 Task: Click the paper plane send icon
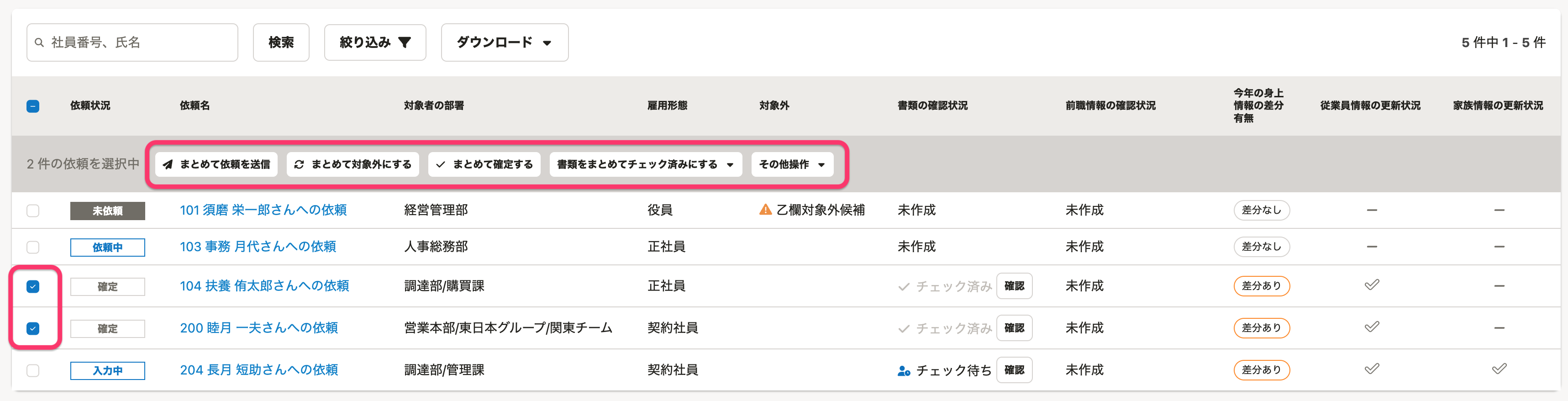(168, 164)
